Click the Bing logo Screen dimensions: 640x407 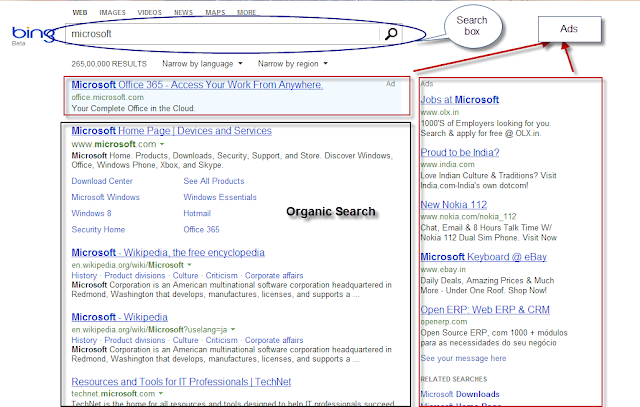point(33,35)
